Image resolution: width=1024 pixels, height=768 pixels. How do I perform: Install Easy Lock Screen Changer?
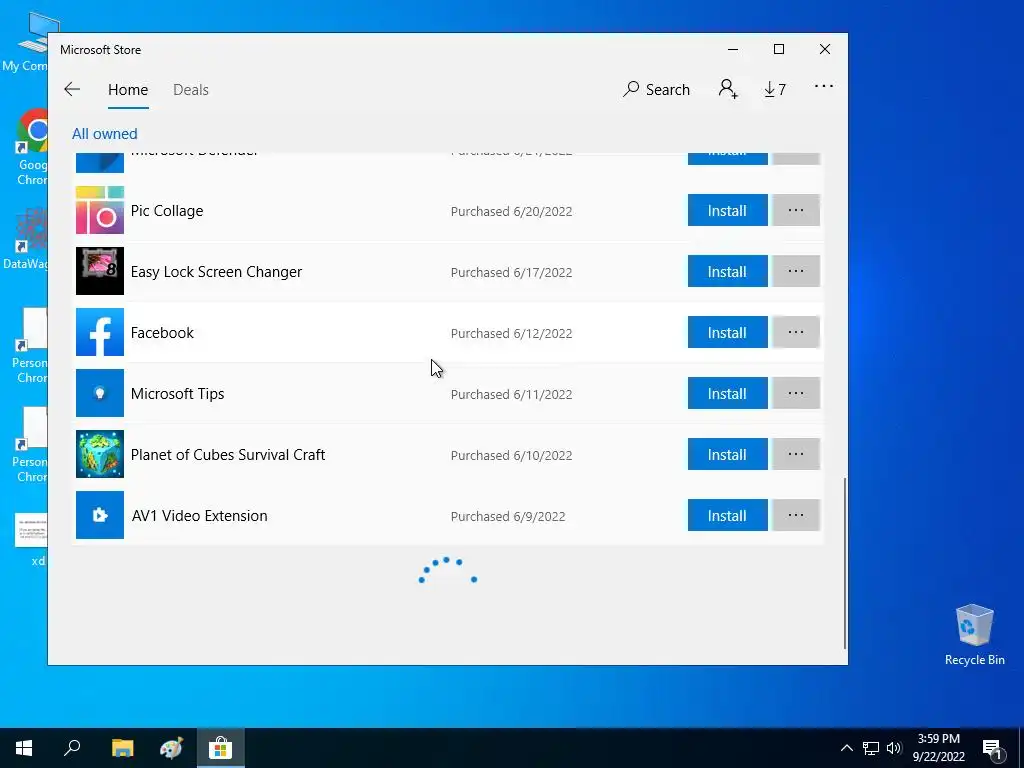tap(728, 271)
